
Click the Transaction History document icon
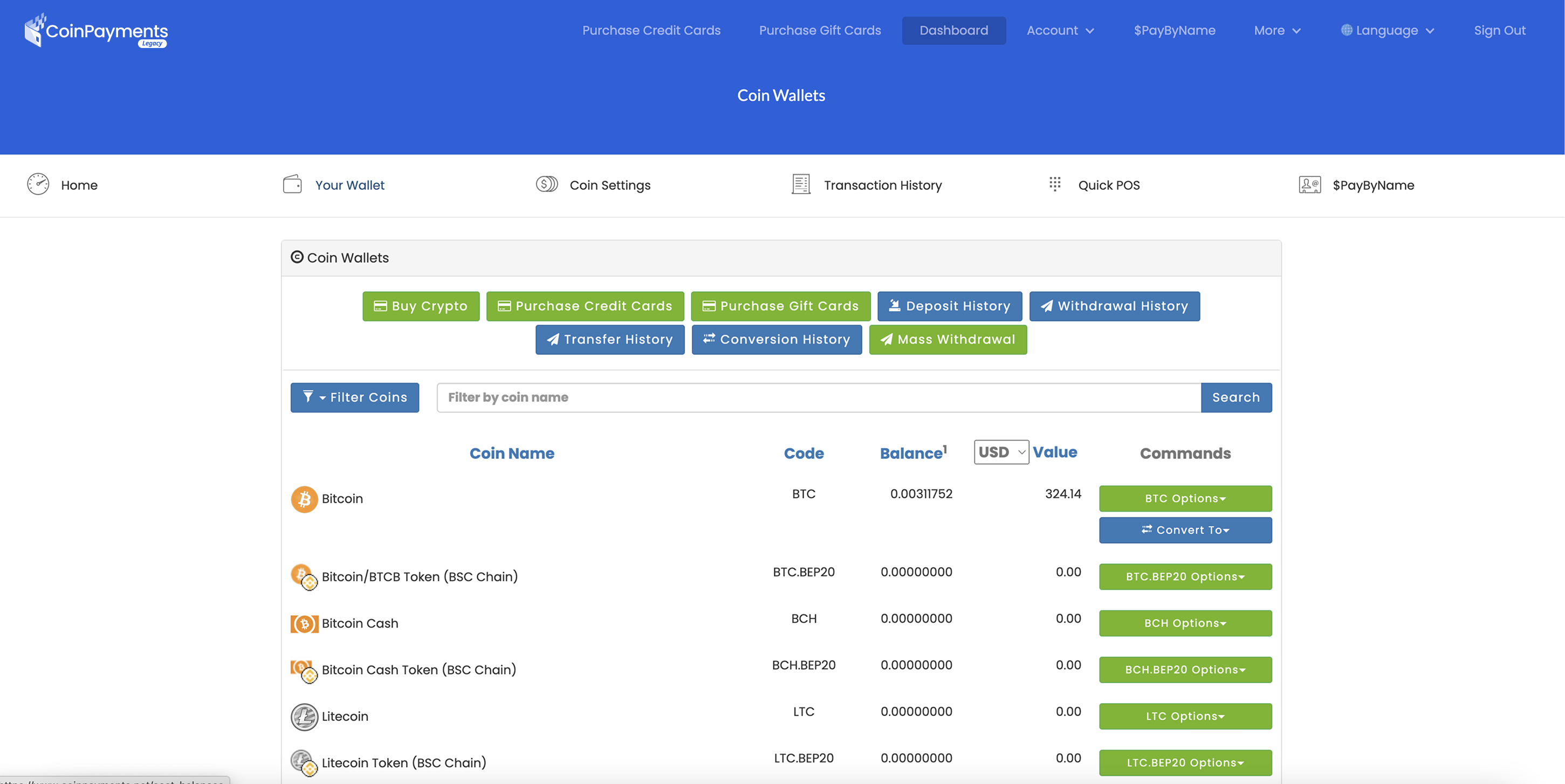coord(800,184)
